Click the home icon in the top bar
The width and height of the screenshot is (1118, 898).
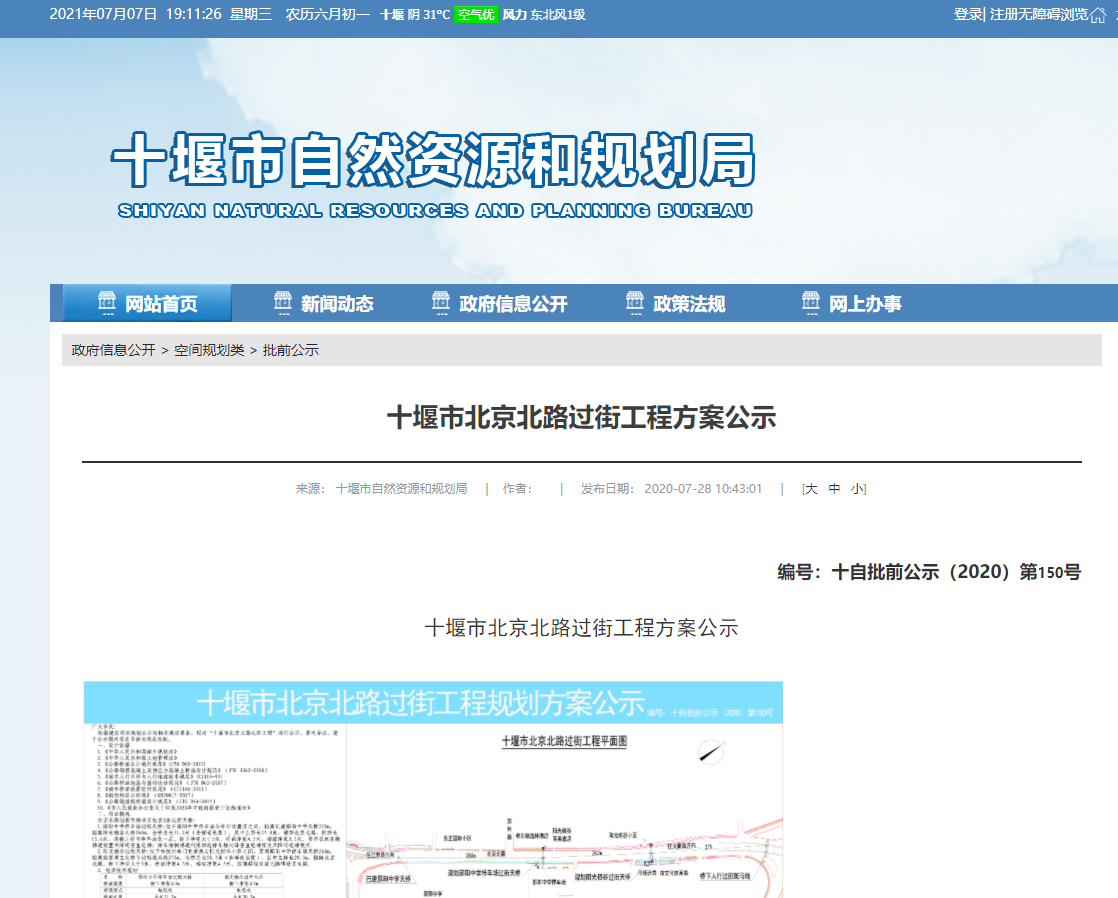[x=1098, y=15]
